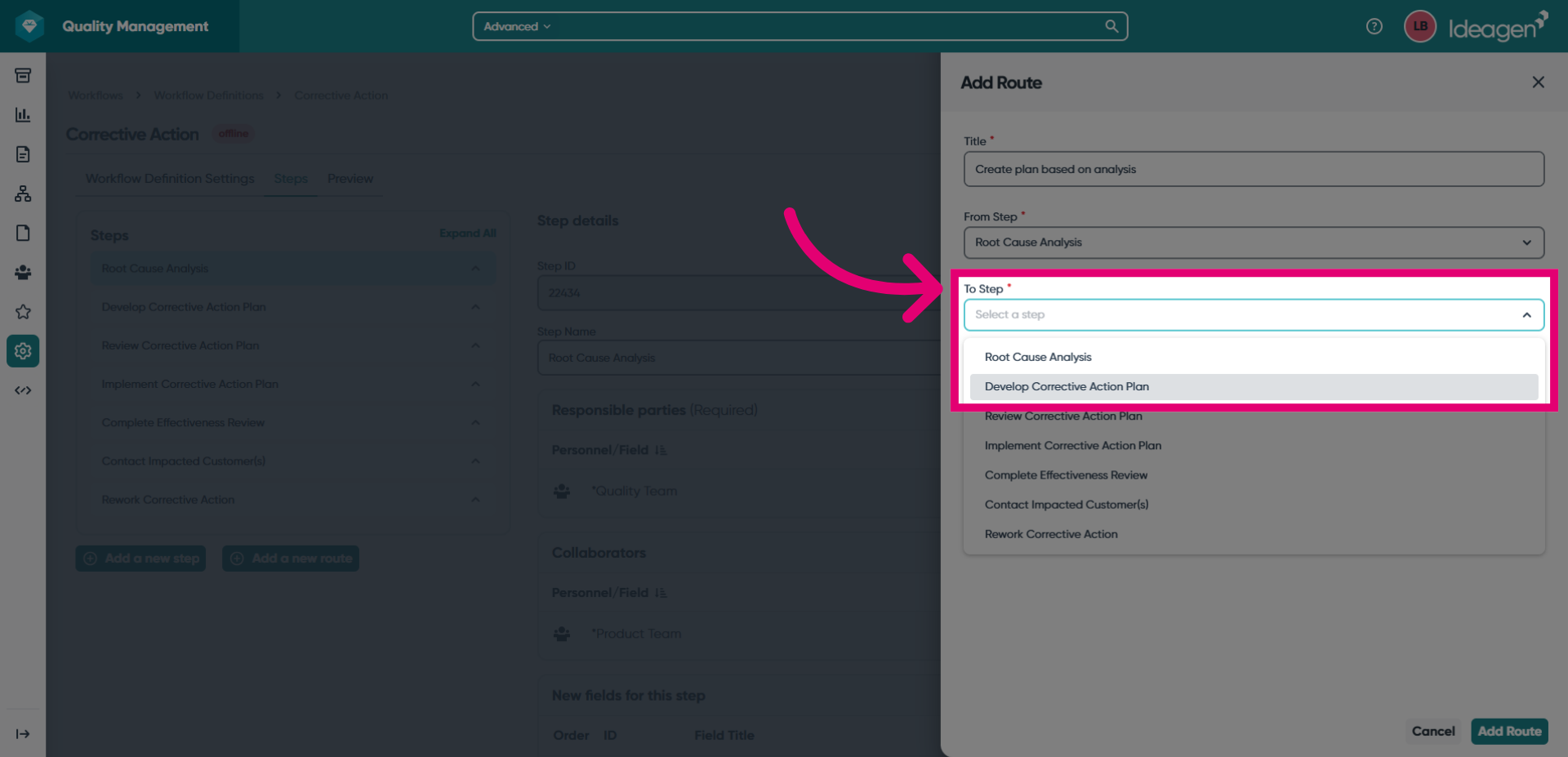Select Rework Corrective Action option
The image size is (1568, 757).
(1254, 533)
